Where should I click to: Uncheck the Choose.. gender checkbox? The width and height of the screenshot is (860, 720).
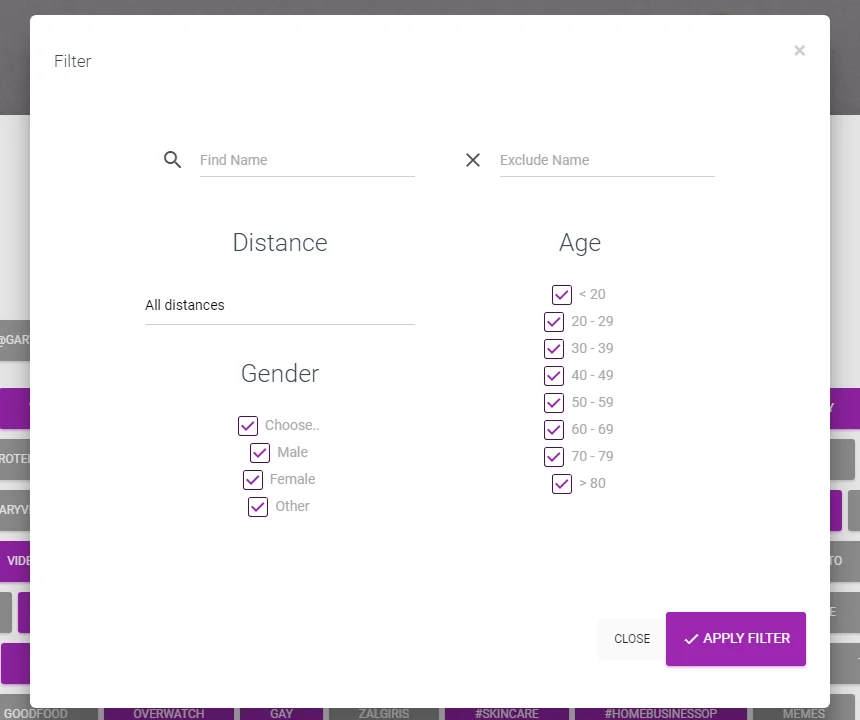coord(247,425)
